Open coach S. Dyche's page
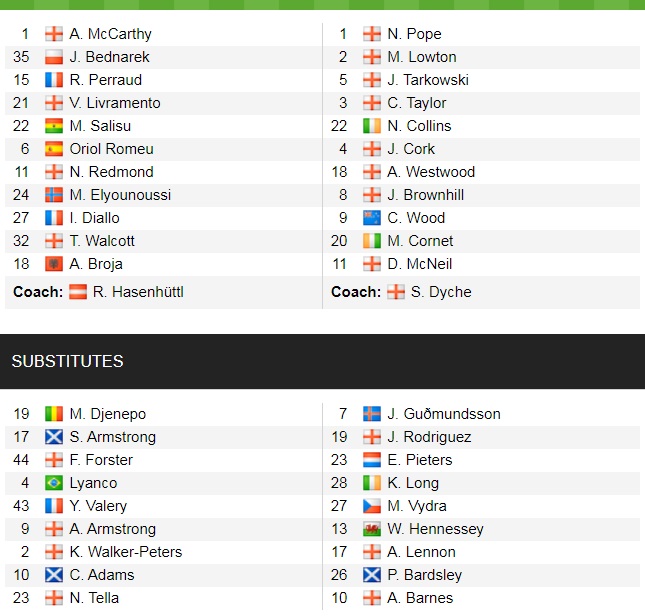 point(442,292)
